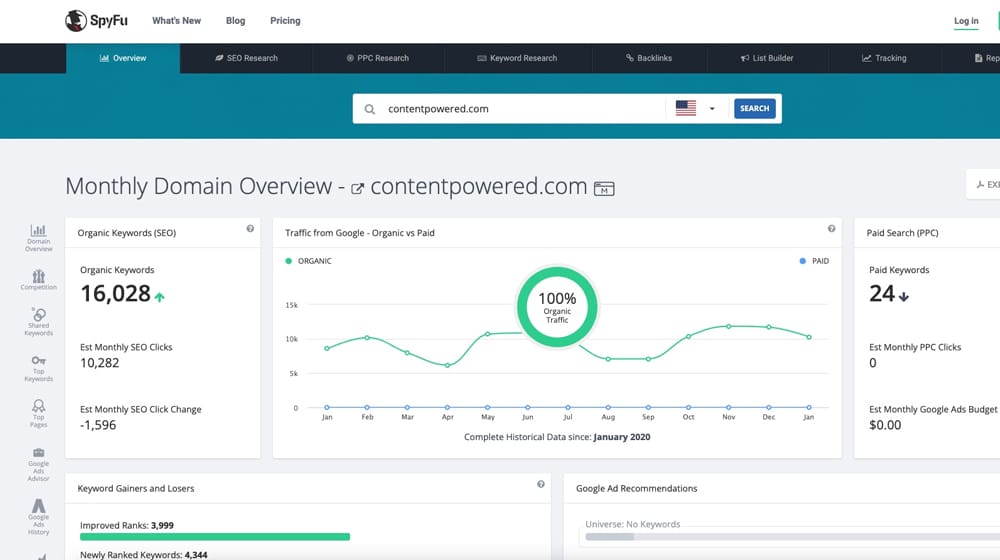
Task: Click the search magnifier icon
Action: 369,109
